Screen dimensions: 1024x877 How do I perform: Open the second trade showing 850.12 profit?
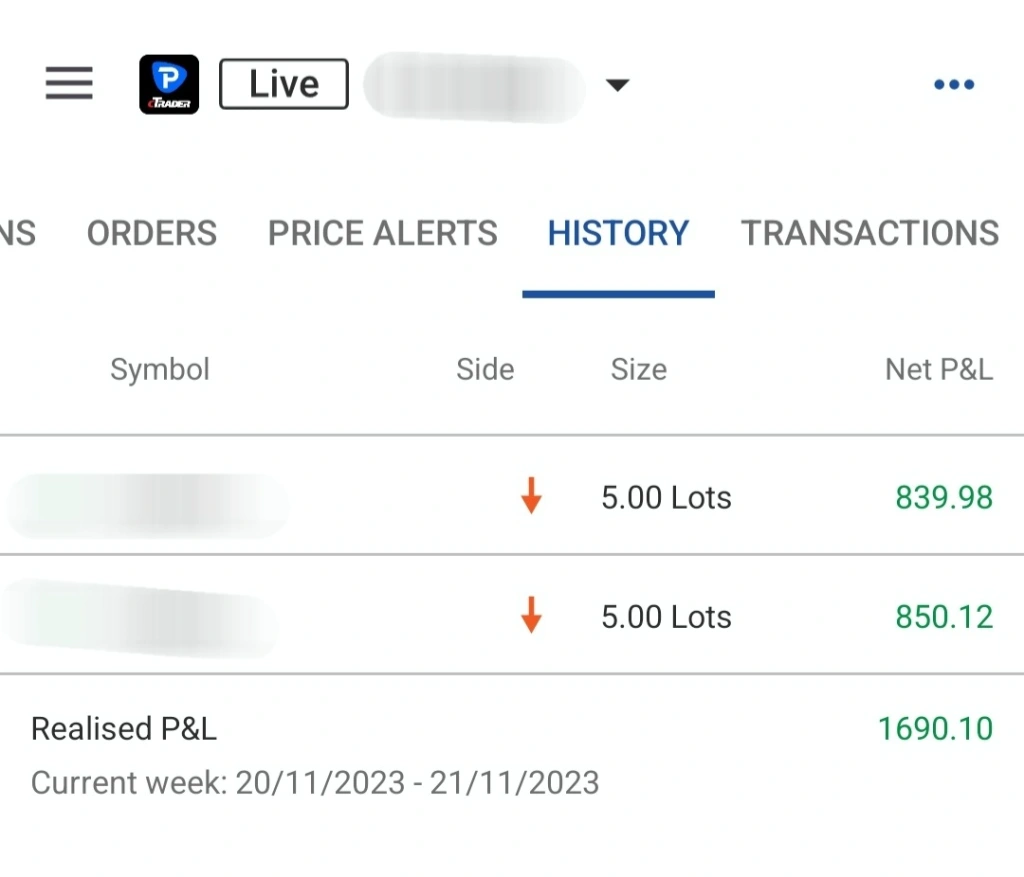click(x=512, y=615)
